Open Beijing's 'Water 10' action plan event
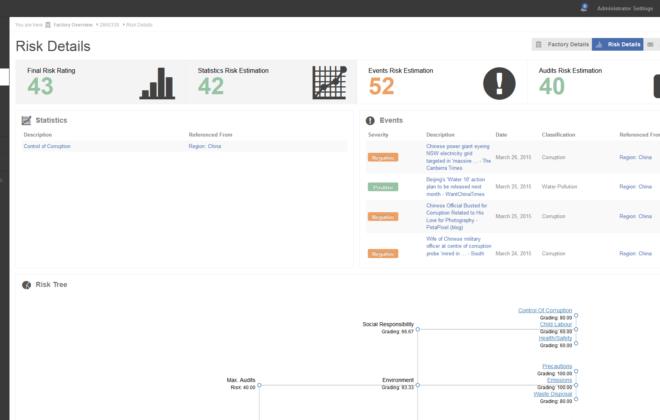The height and width of the screenshot is (420, 660). [x=455, y=186]
